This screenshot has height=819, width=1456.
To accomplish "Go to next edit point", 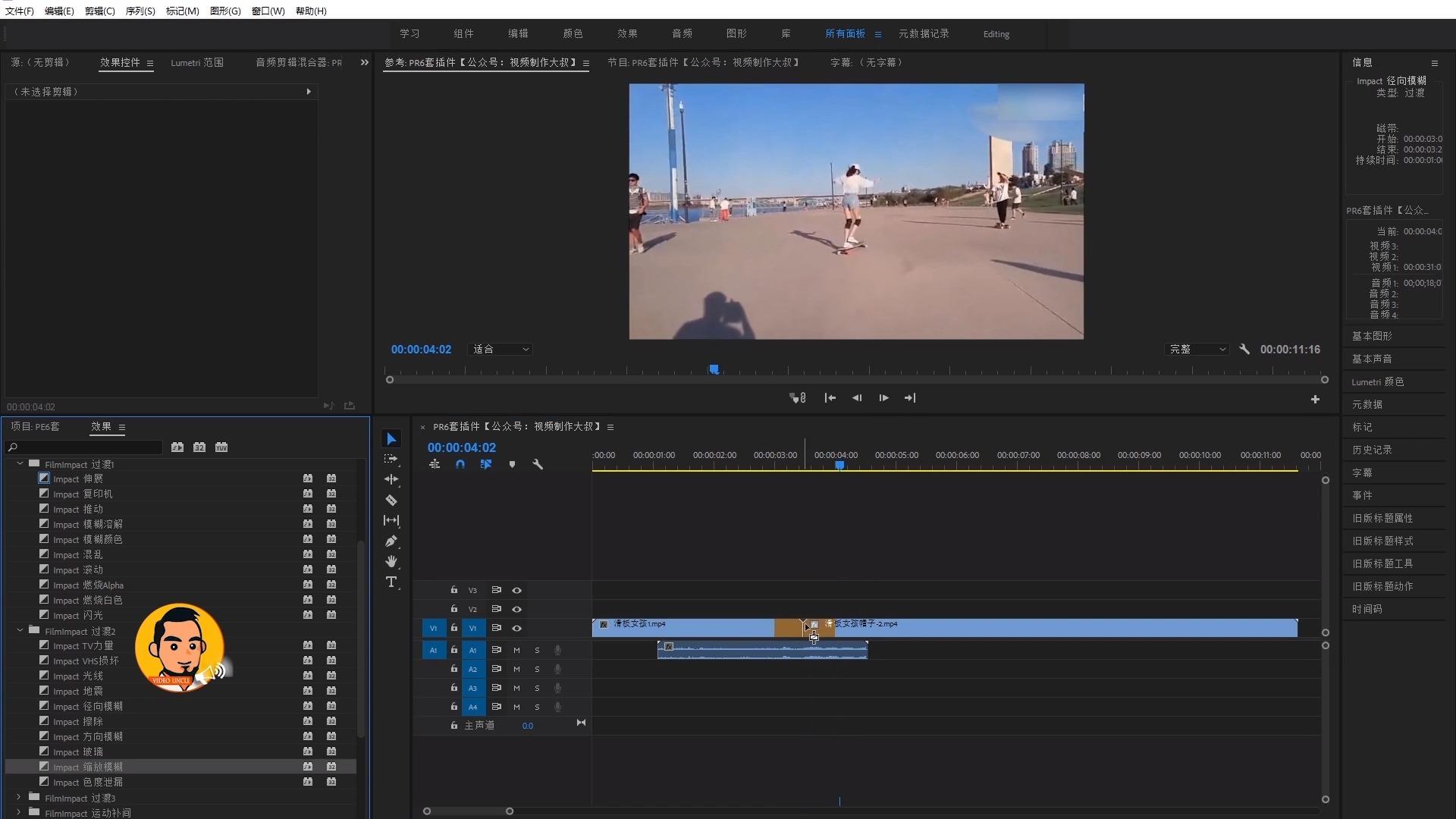I will coord(910,397).
